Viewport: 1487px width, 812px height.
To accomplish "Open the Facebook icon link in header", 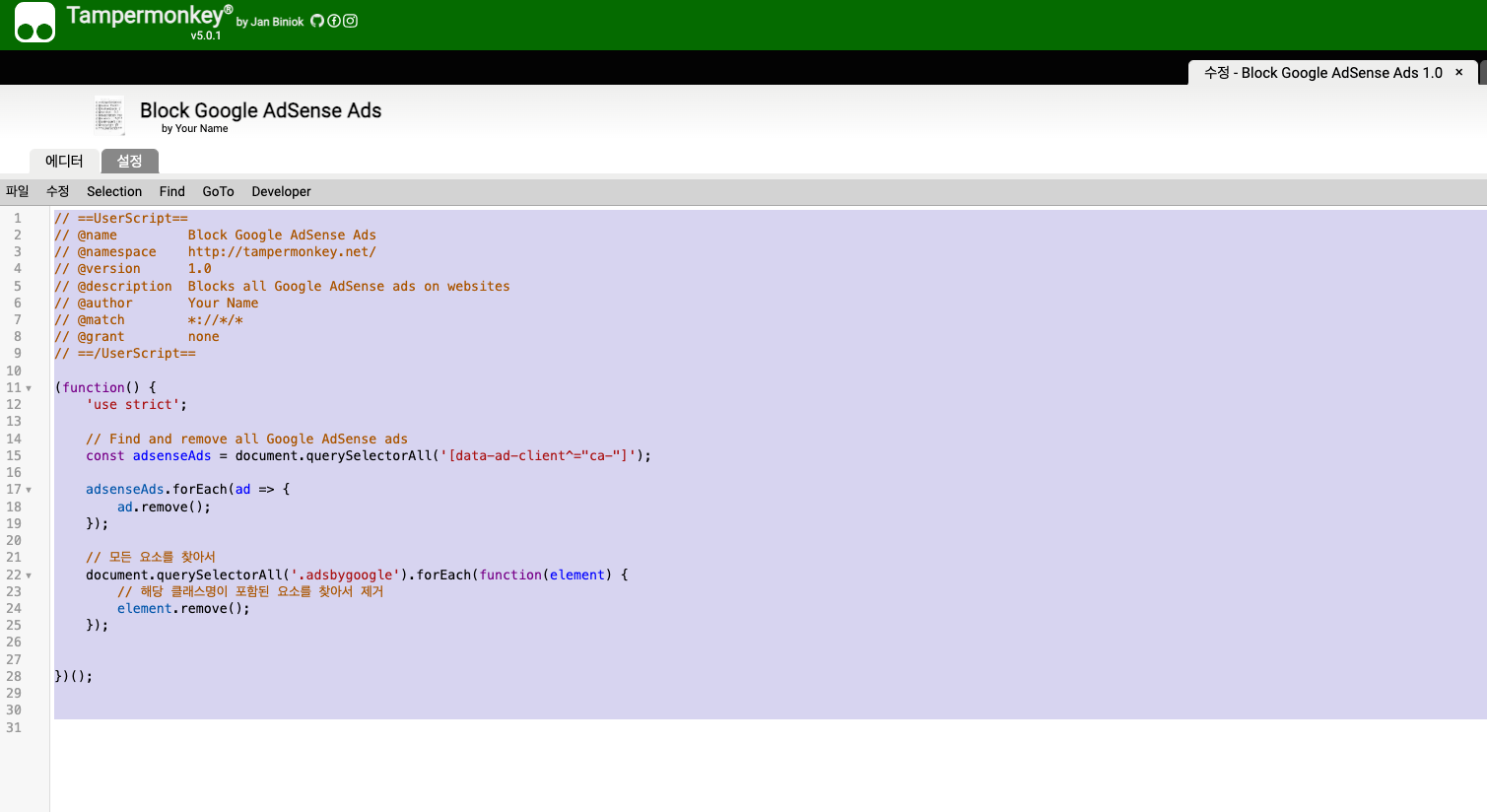I will click(334, 21).
